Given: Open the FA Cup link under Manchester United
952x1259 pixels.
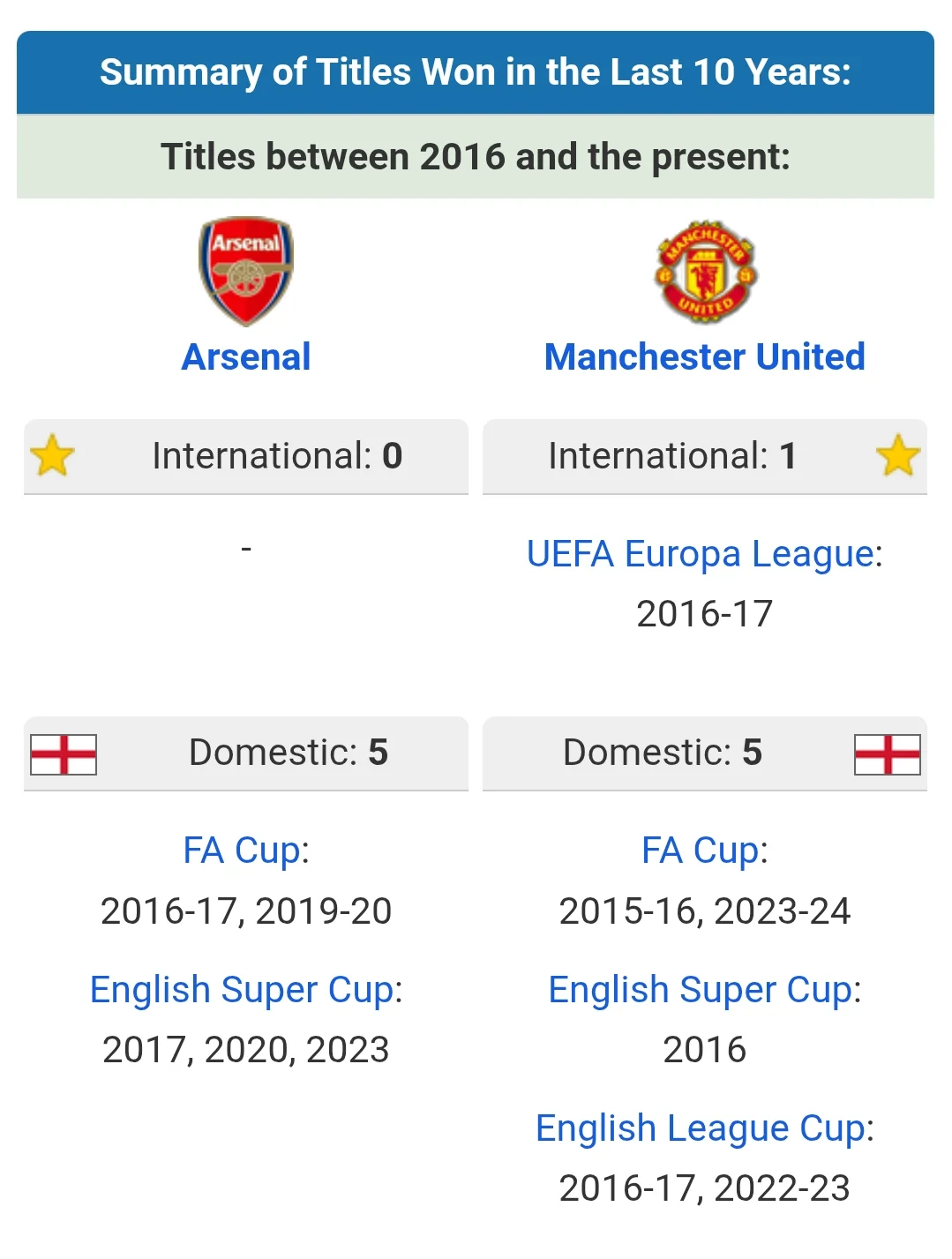Looking at the screenshot, I should 701,851.
